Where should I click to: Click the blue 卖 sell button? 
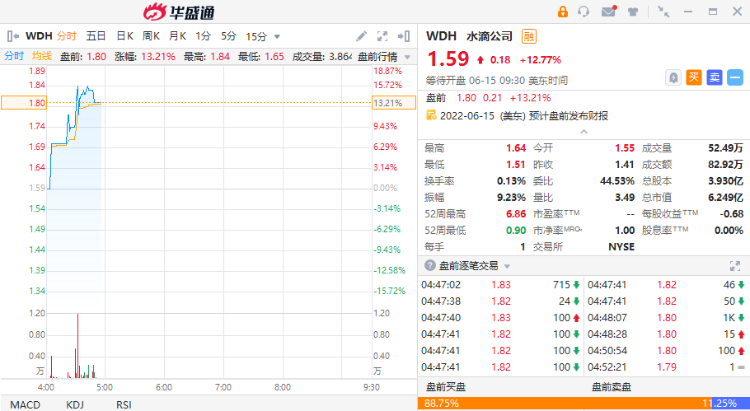click(x=714, y=78)
